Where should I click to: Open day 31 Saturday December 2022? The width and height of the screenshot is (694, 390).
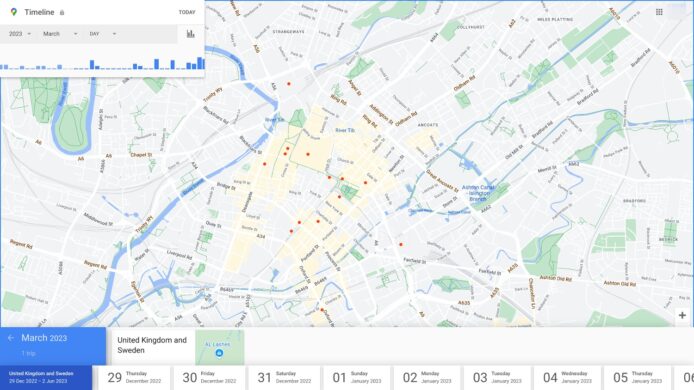coord(285,378)
